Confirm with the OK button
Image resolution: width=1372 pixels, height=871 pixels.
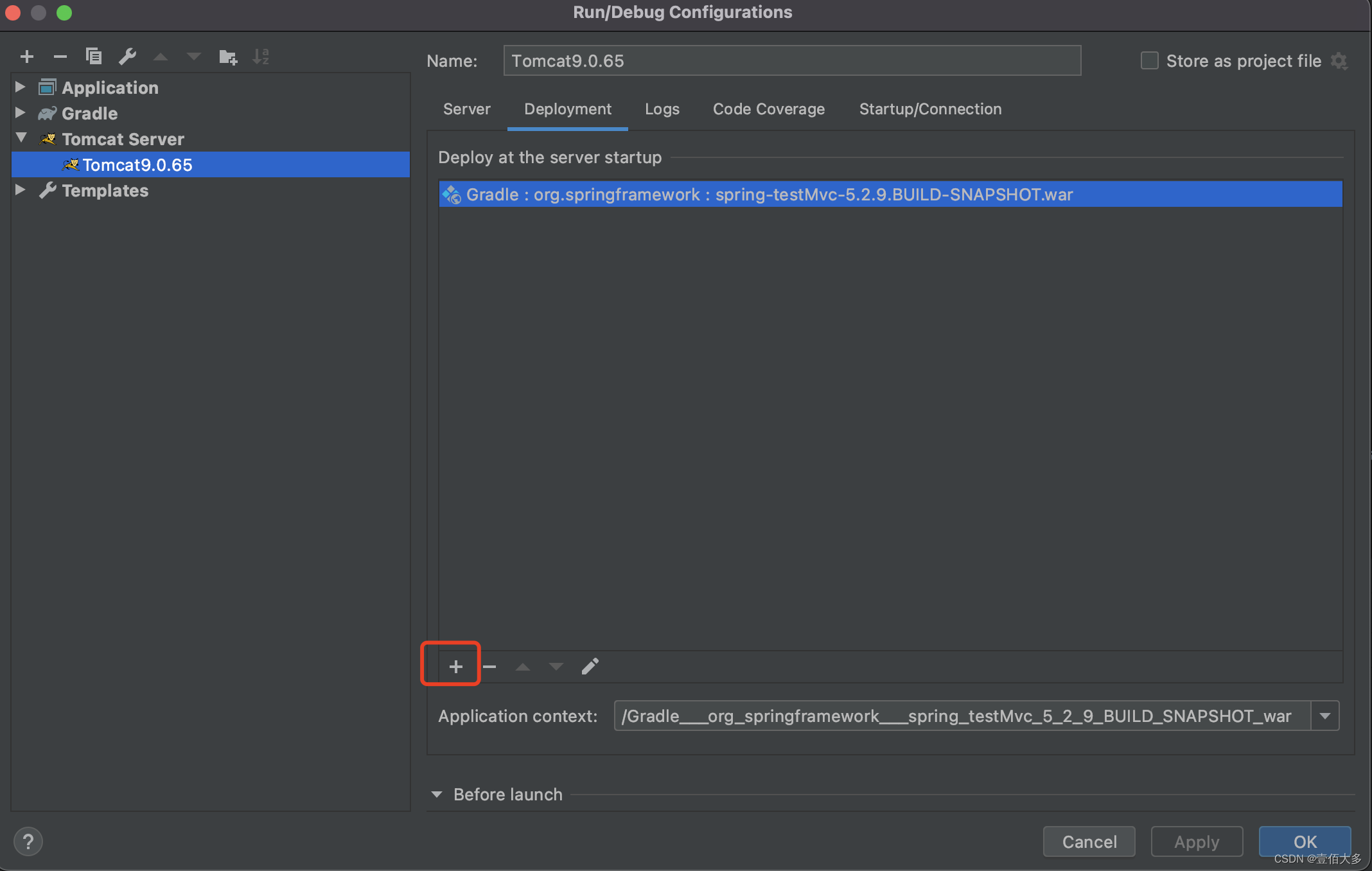click(x=1305, y=841)
